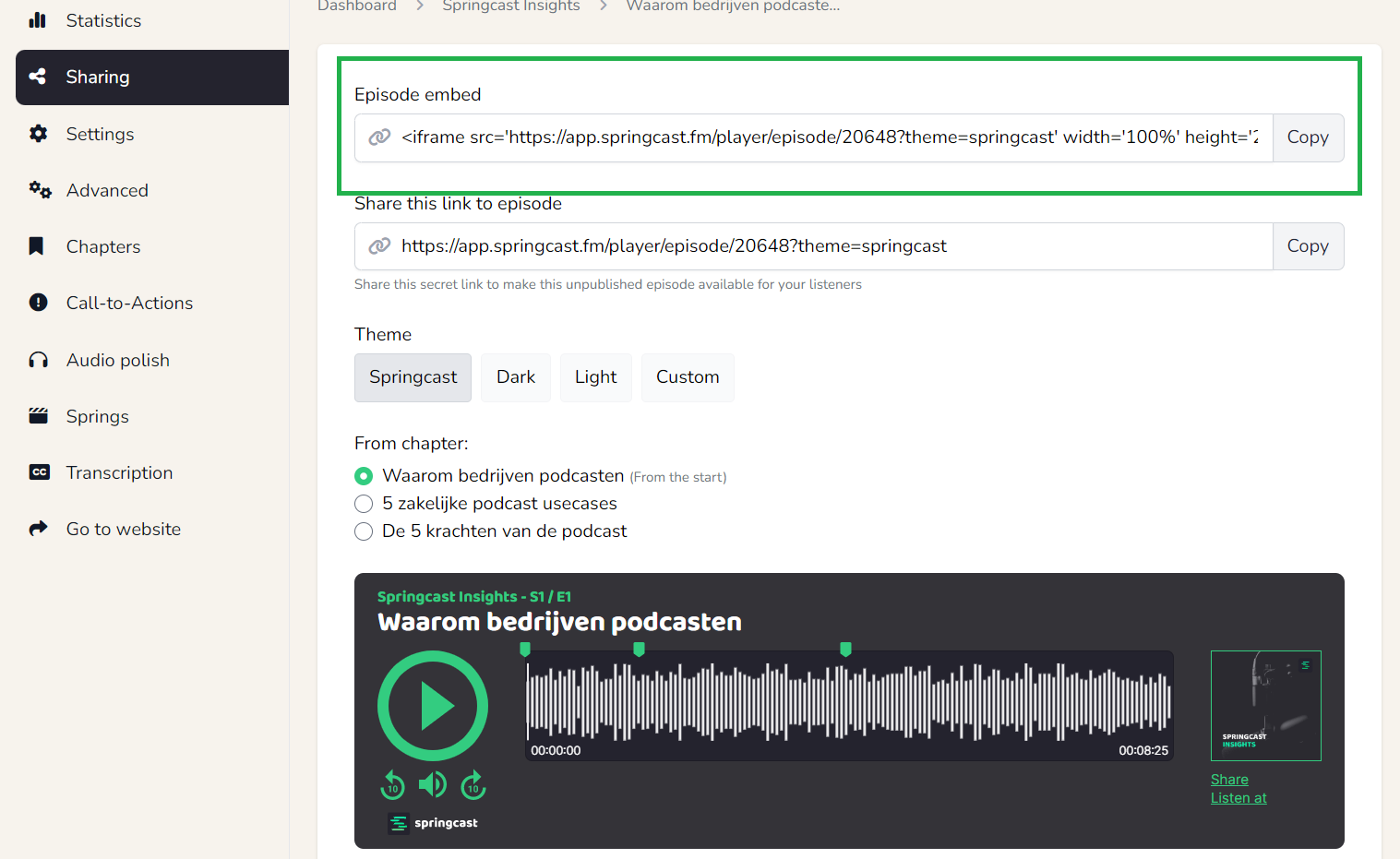Choose the Springcast theme

tap(413, 377)
